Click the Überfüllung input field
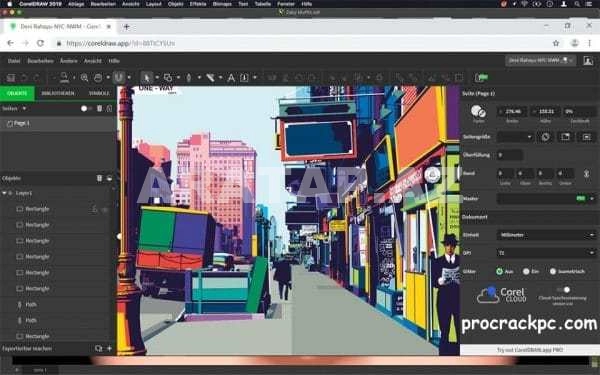This screenshot has width=600, height=375. [510, 155]
